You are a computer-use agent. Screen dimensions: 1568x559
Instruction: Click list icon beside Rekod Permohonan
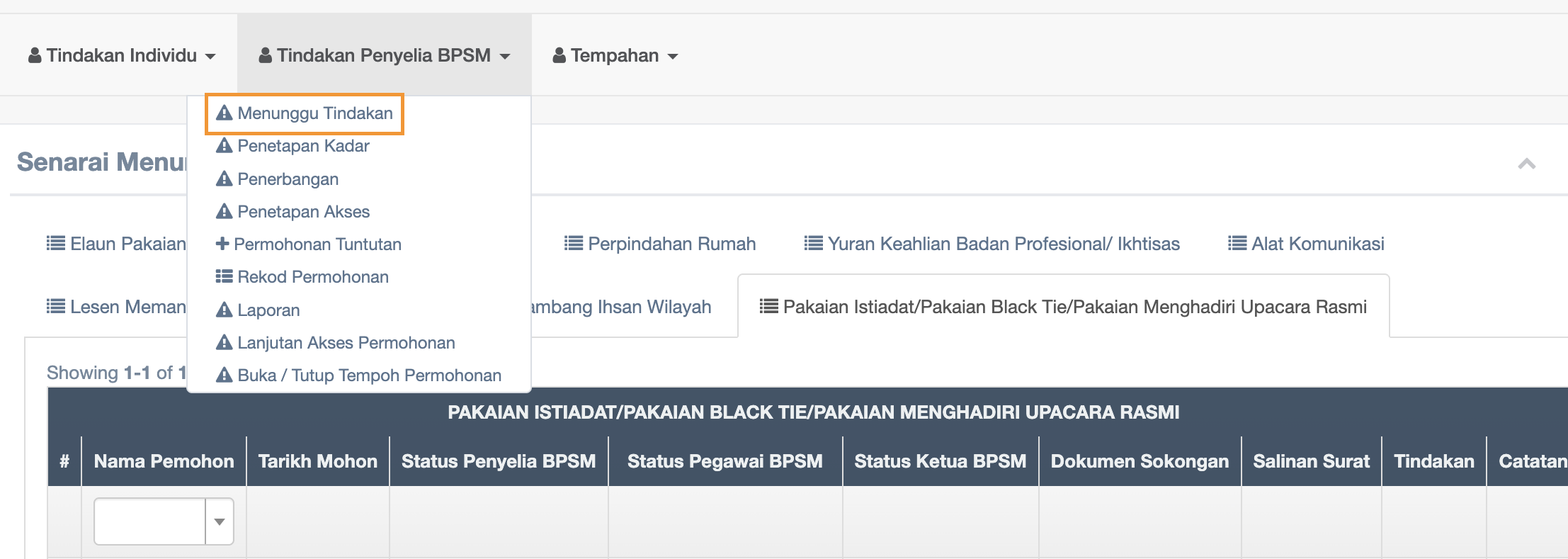tap(224, 276)
